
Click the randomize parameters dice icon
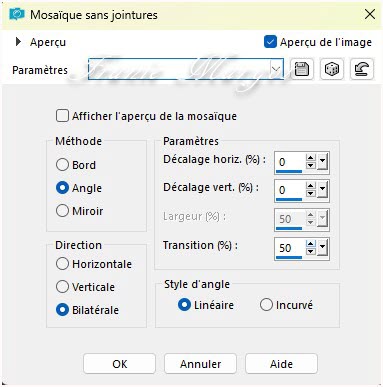pyautogui.click(x=332, y=69)
